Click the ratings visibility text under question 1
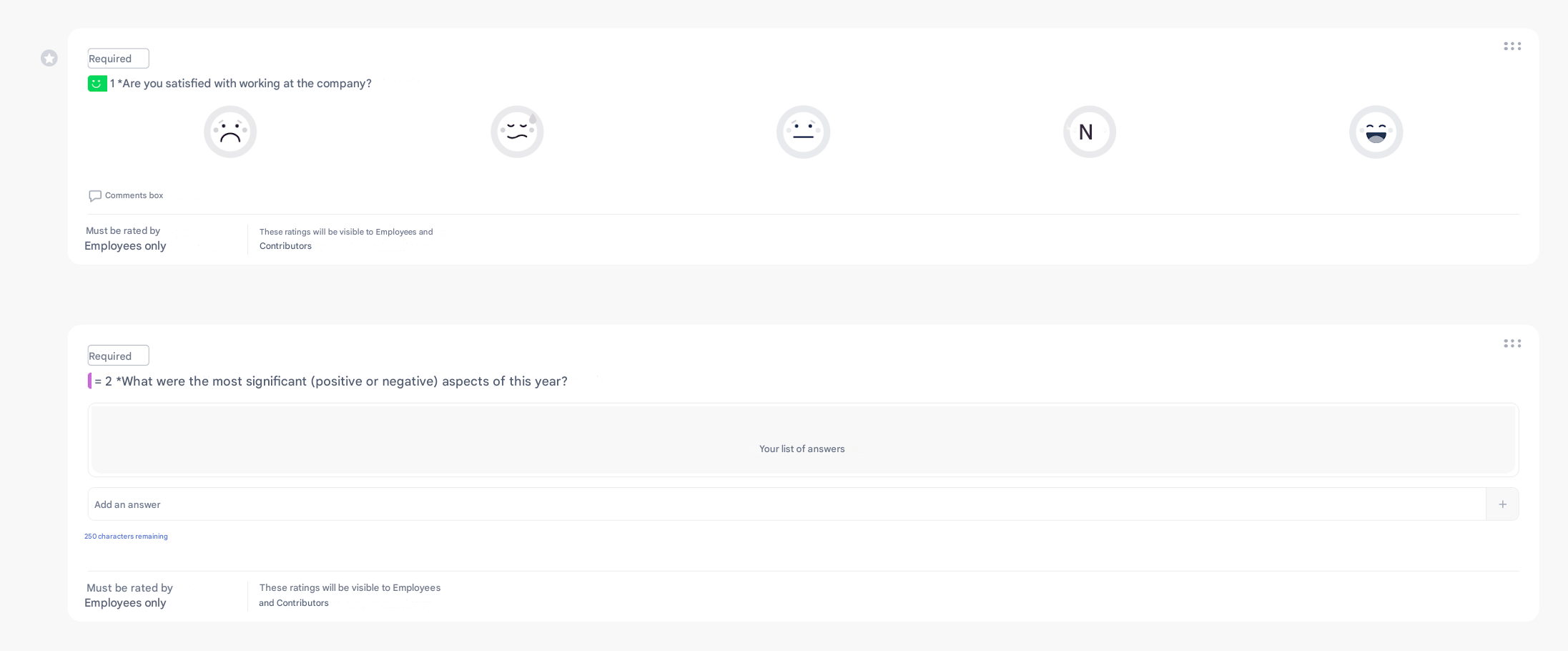The image size is (1568, 651). click(x=346, y=239)
